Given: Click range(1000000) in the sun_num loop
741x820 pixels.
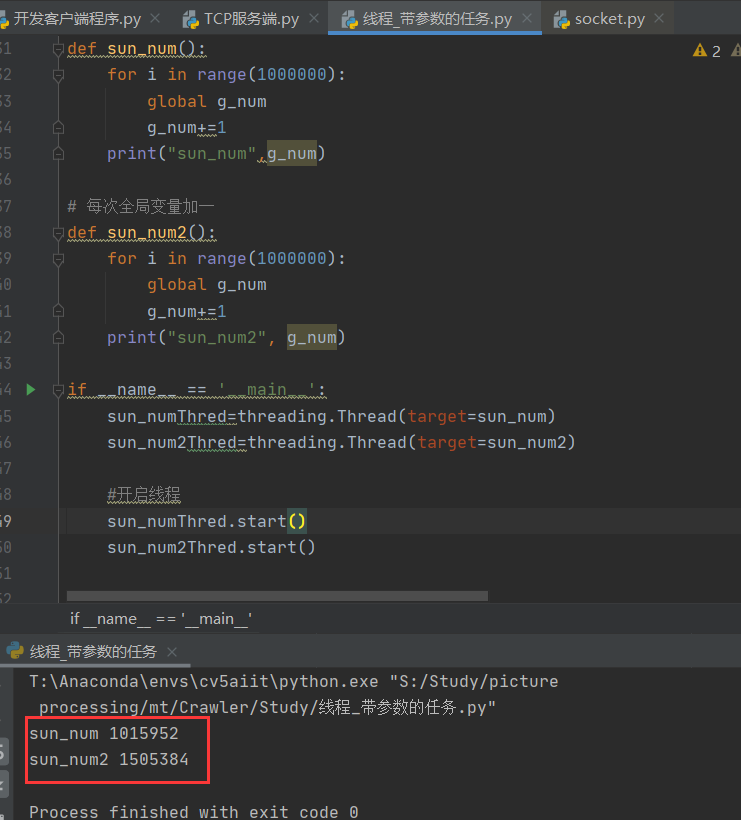Looking at the screenshot, I should pos(266,75).
